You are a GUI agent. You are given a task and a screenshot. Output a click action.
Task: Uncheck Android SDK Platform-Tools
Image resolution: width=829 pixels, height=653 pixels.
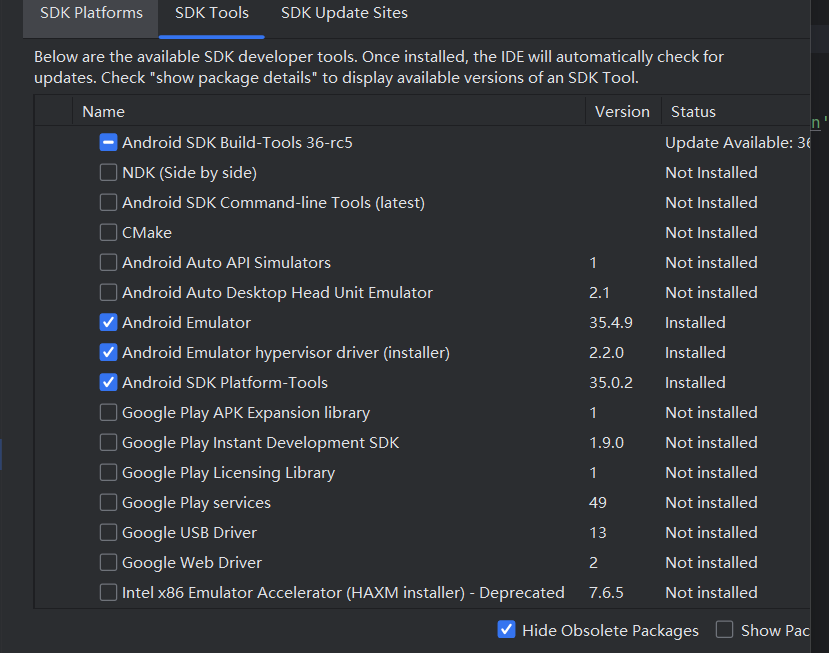tap(109, 383)
